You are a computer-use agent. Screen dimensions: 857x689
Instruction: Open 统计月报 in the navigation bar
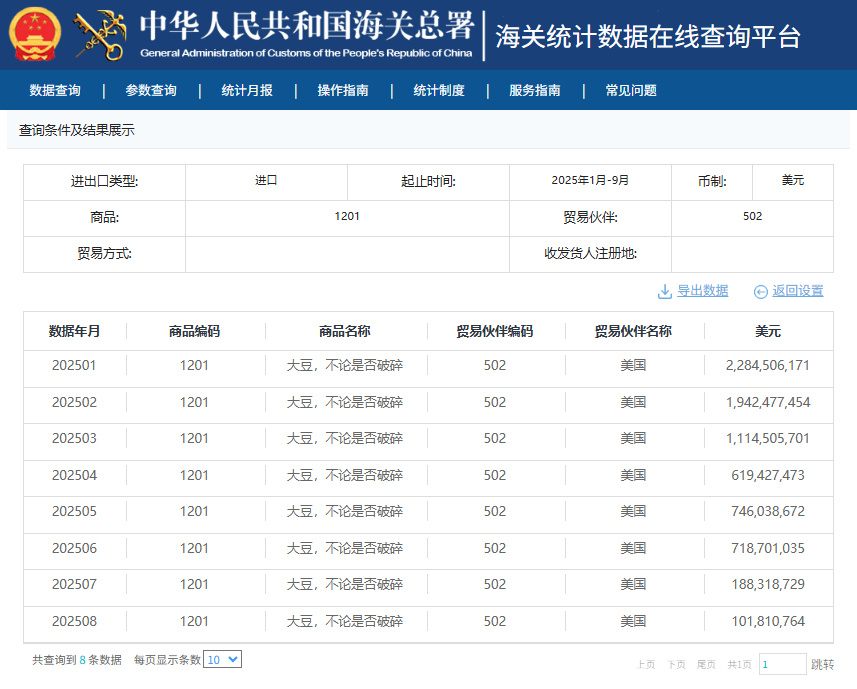(x=247, y=90)
